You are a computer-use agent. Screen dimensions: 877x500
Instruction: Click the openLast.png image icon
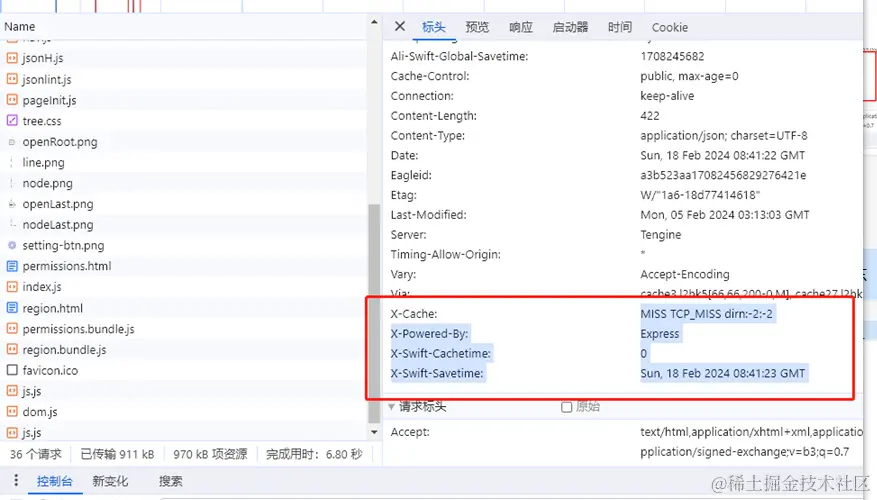click(12, 204)
